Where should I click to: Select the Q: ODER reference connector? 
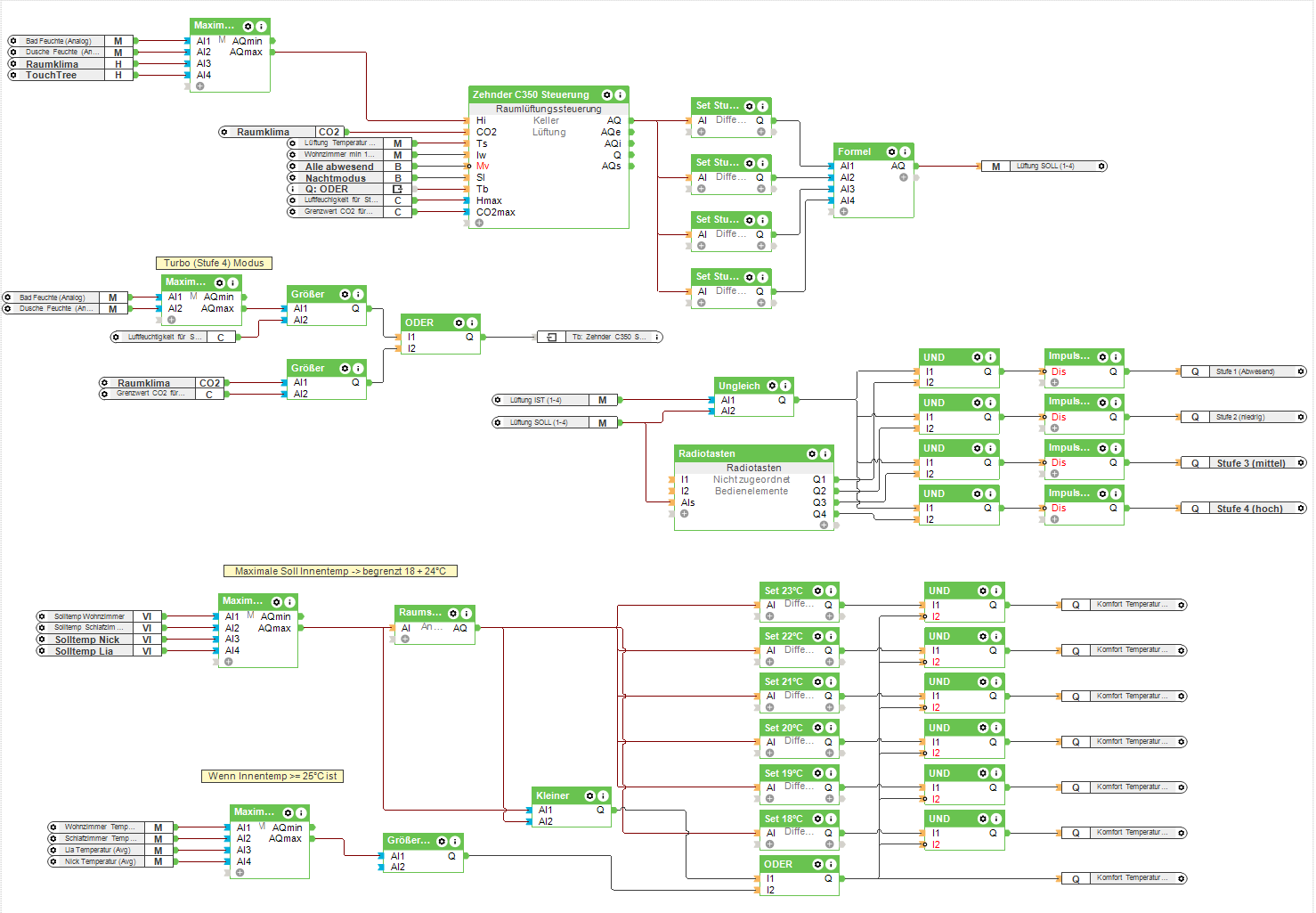point(349,189)
